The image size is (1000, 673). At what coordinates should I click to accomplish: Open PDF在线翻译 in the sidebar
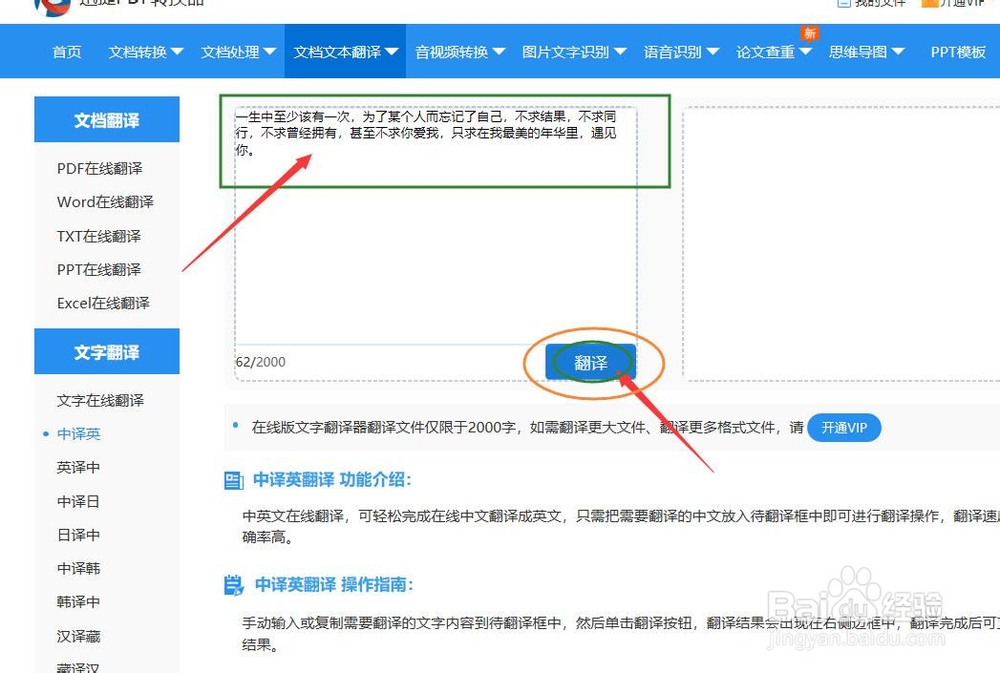click(99, 168)
